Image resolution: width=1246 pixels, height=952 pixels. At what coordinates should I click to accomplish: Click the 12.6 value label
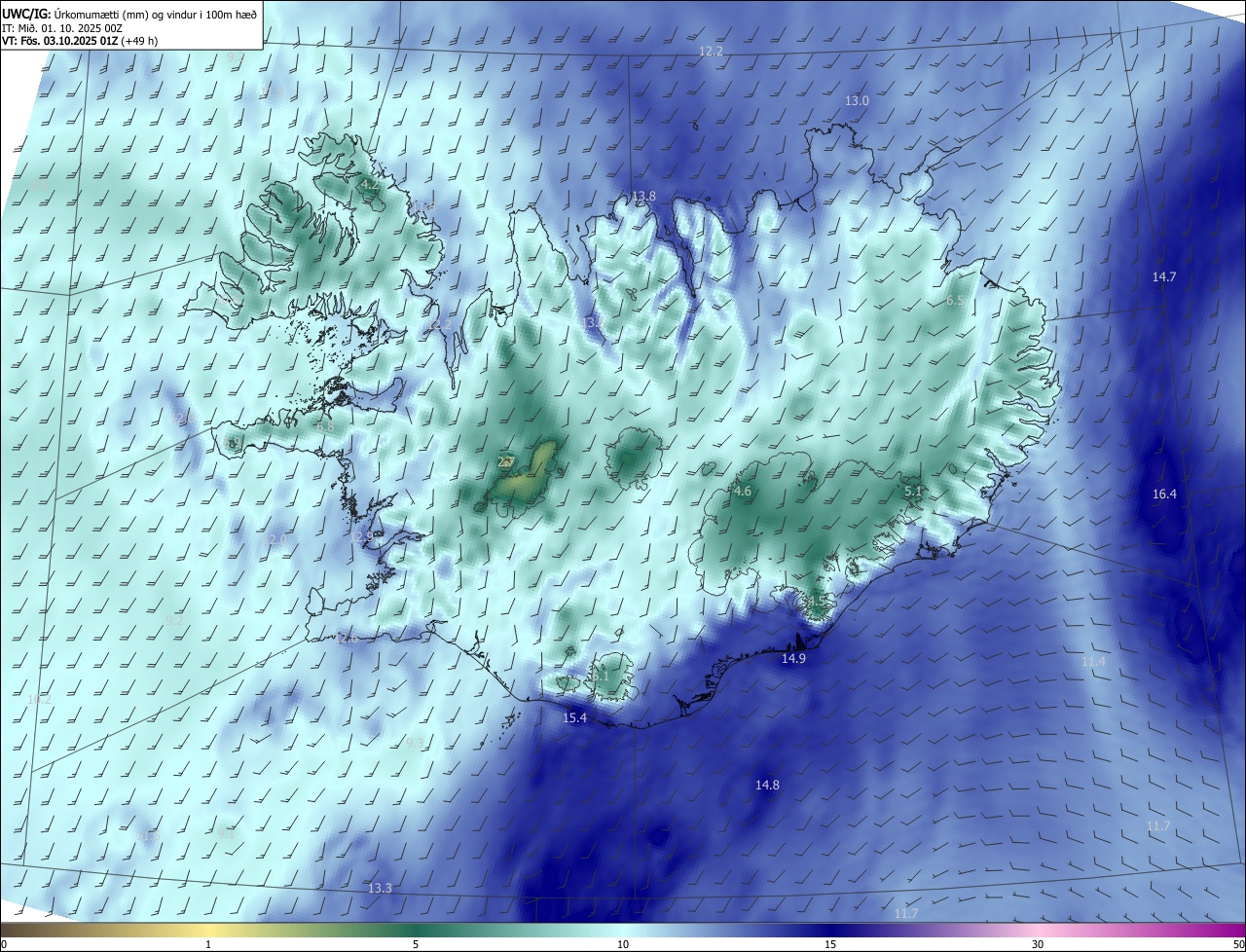coord(345,640)
